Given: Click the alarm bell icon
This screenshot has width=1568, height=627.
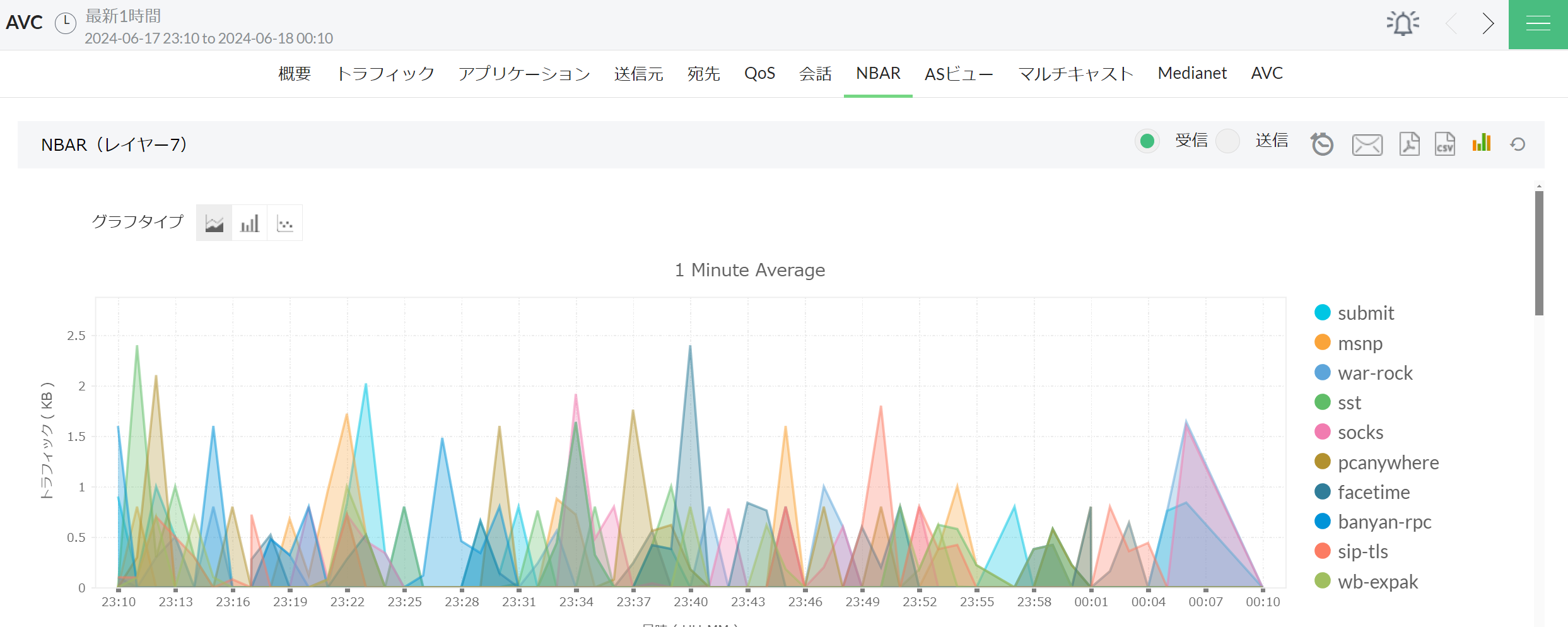Looking at the screenshot, I should (1402, 24).
